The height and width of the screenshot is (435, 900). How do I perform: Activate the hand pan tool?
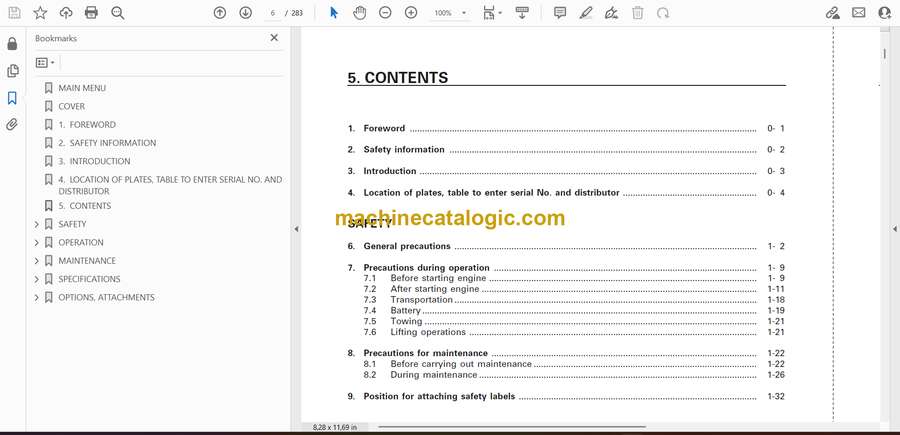pyautogui.click(x=359, y=13)
